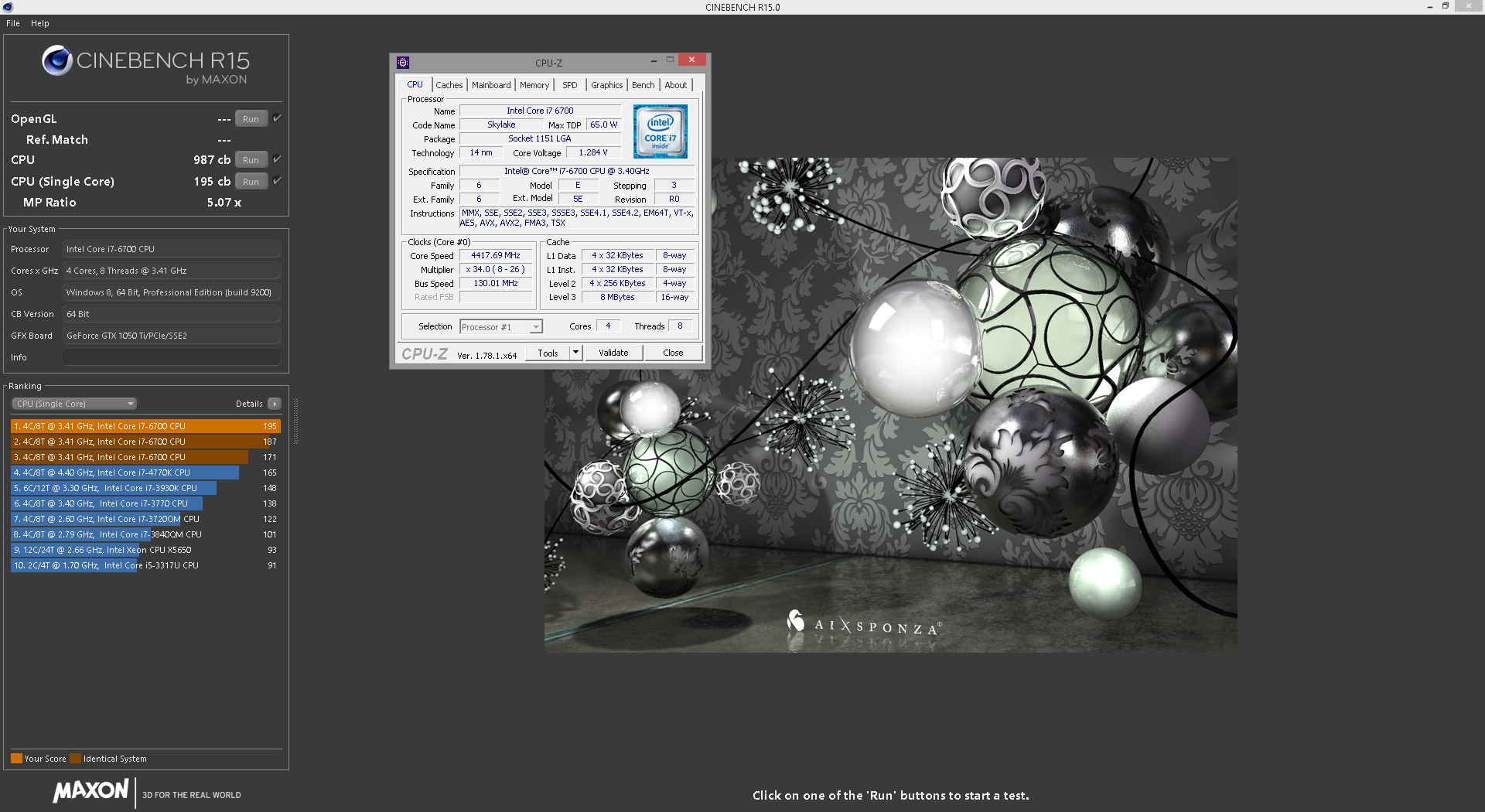
Task: Click the Cinebench app icon in the title bar
Action: pyautogui.click(x=9, y=7)
